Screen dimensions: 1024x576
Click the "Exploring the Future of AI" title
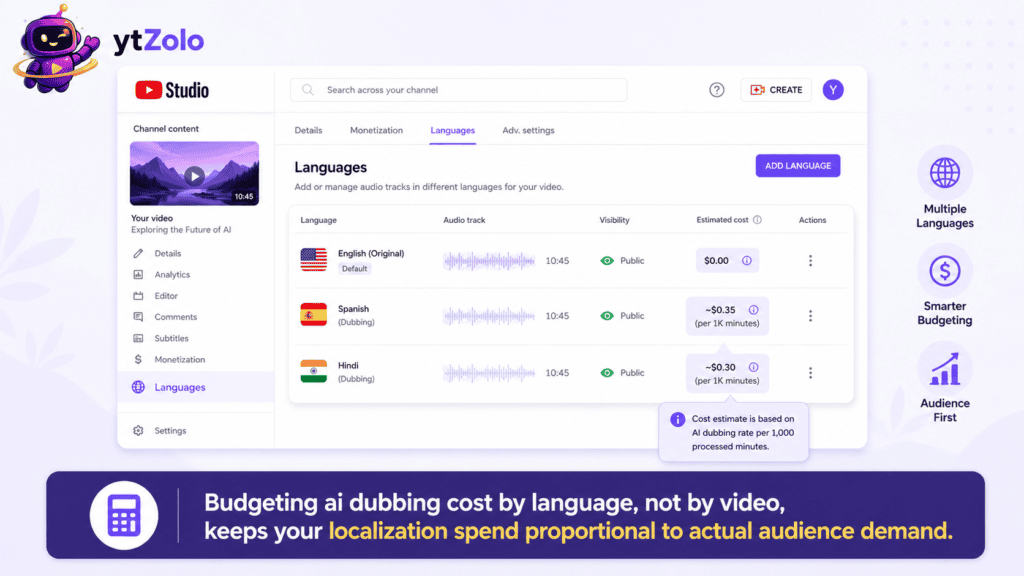181,230
